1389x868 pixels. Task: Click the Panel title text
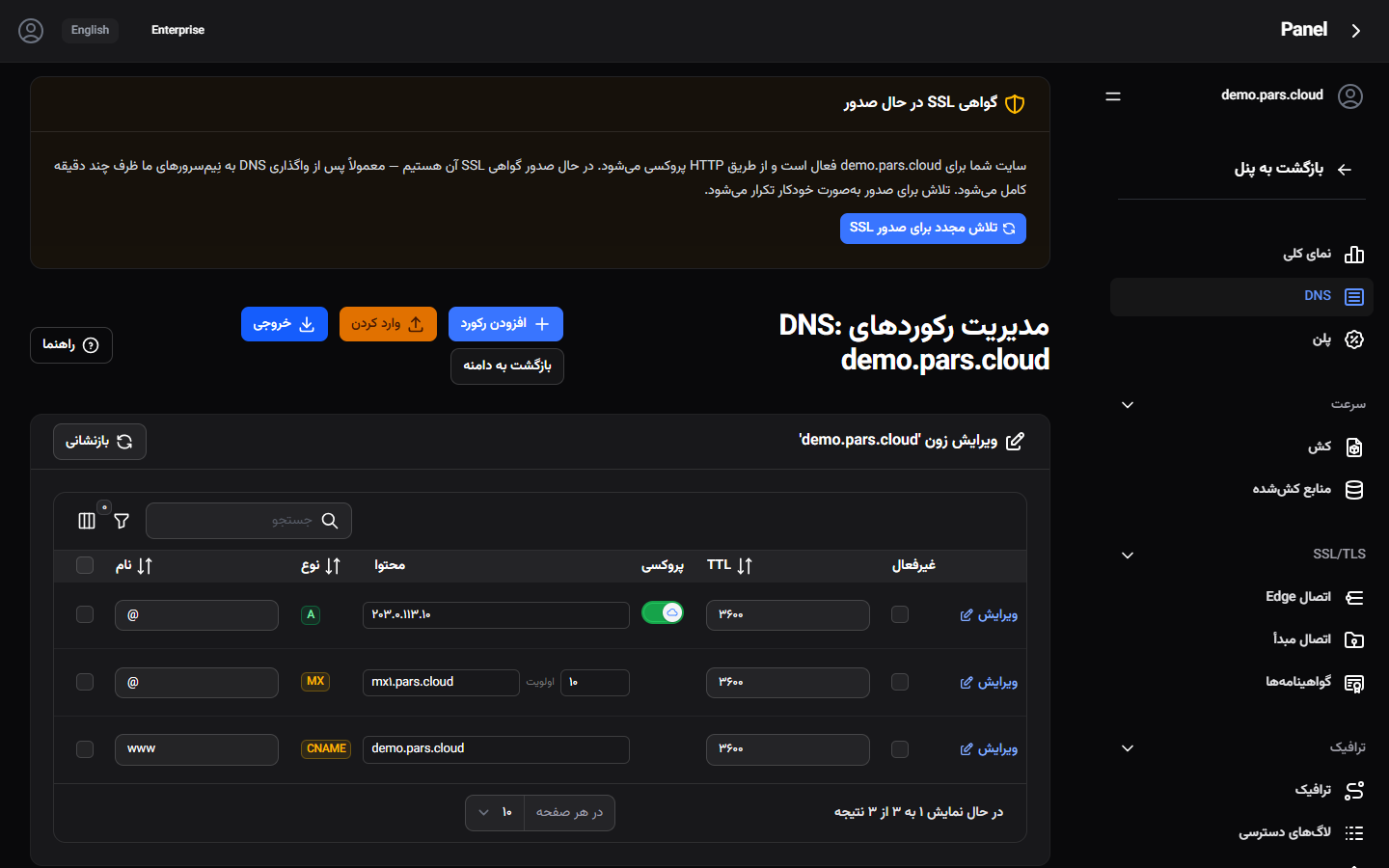click(1304, 30)
